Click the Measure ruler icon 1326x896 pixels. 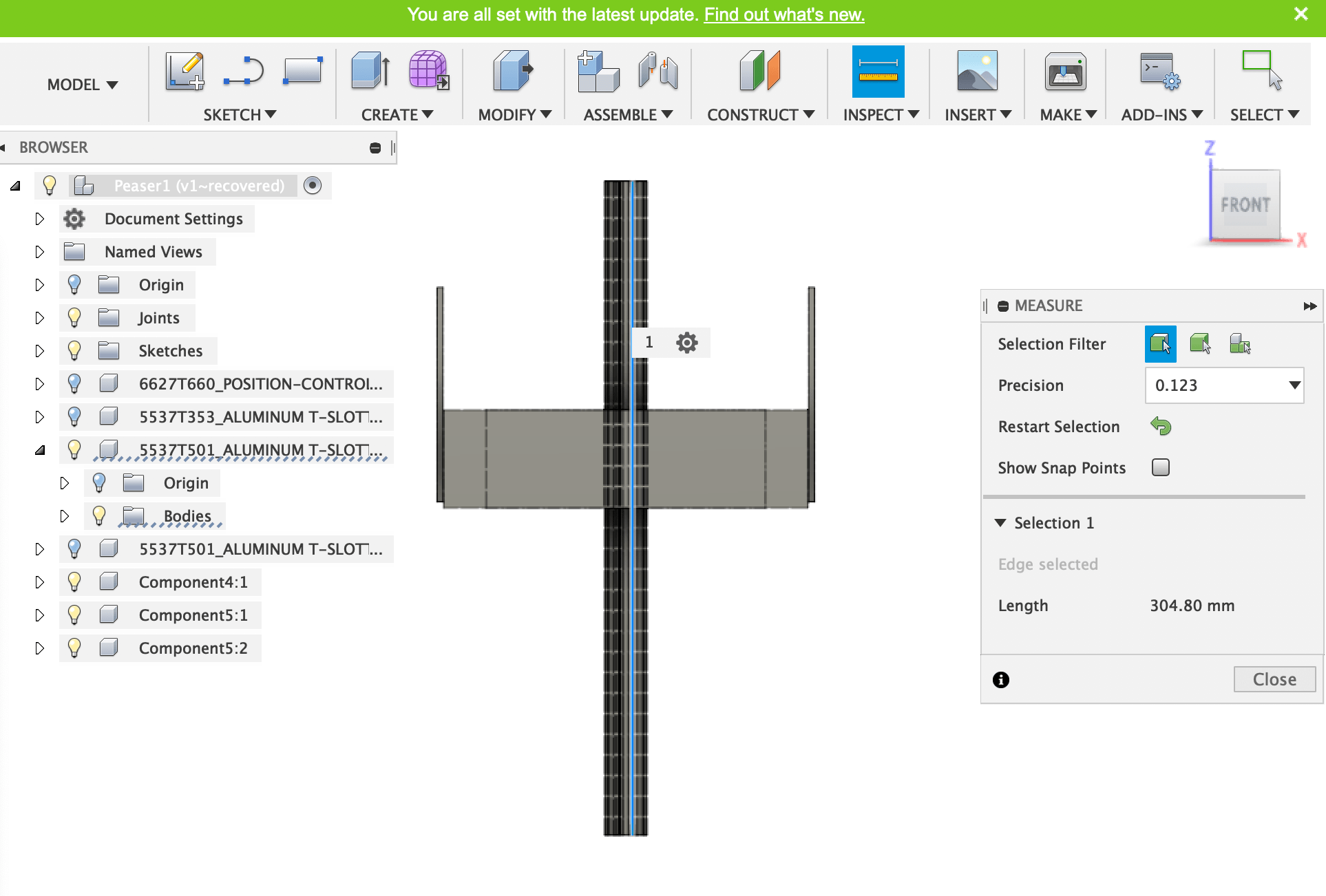878,72
